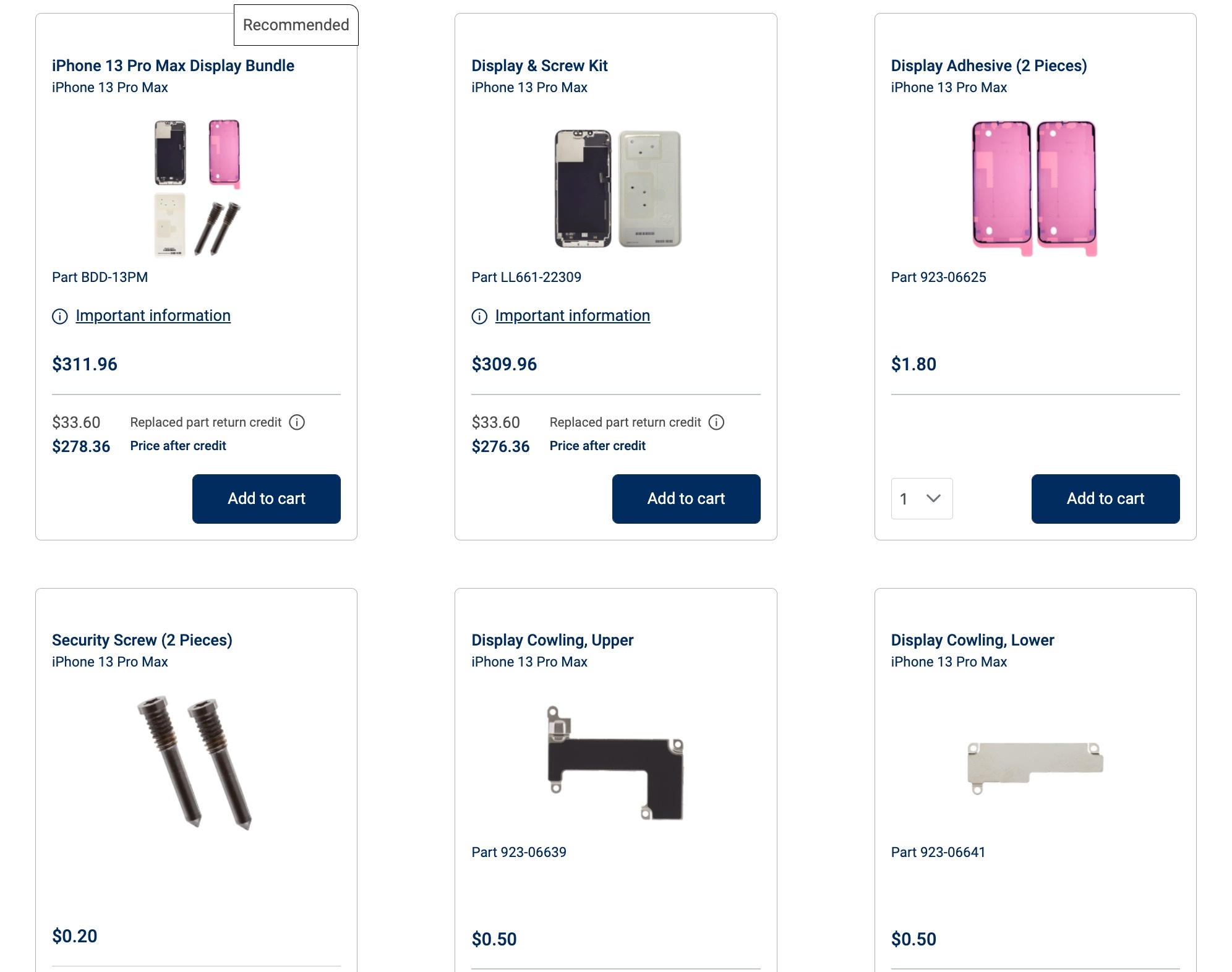Viewport: 1232px width, 972px height.
Task: Add iPhone 13 Pro Max Display Bundle to cart
Action: [266, 498]
